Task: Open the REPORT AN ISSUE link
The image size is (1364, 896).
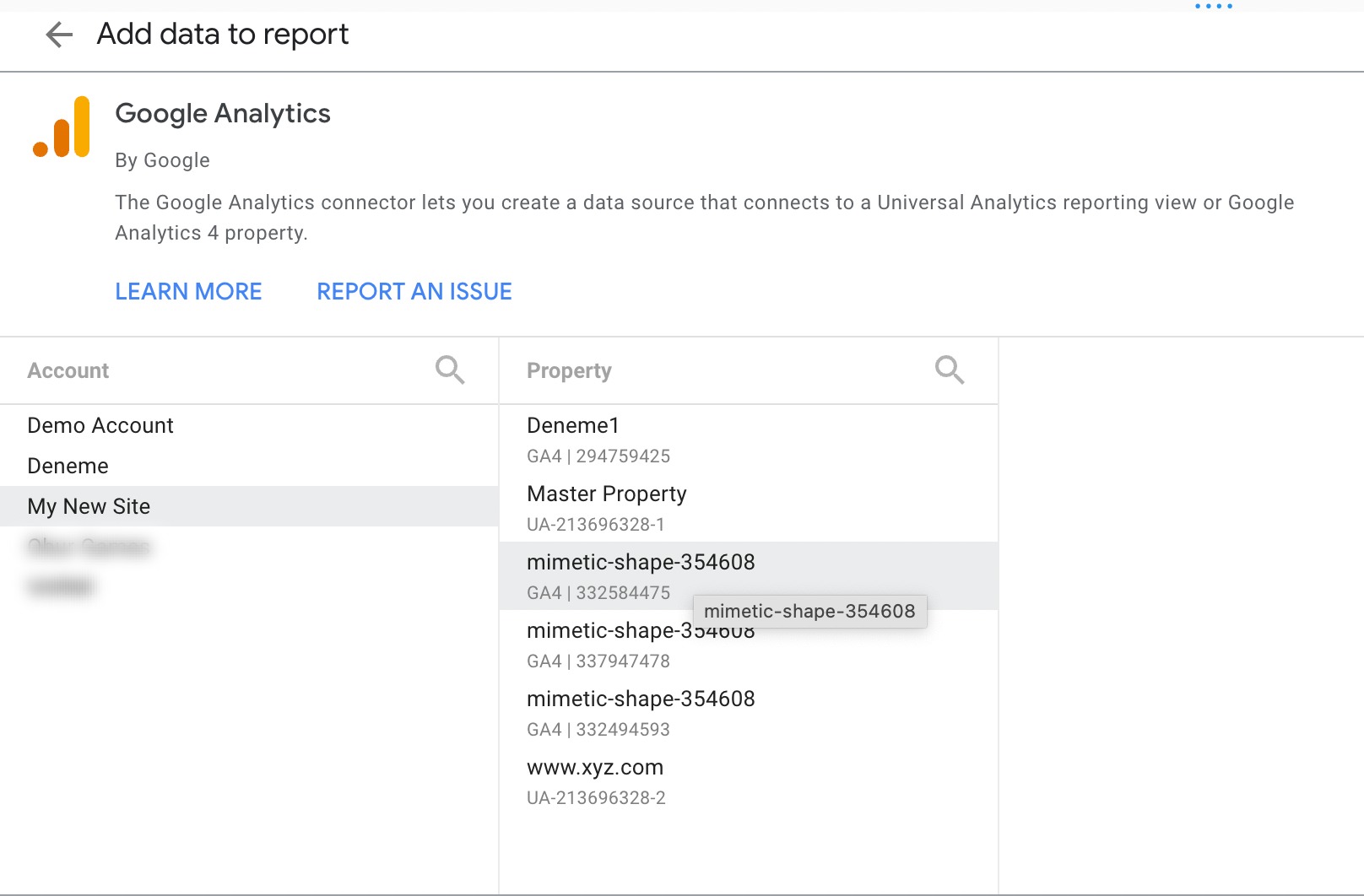Action: tap(414, 291)
